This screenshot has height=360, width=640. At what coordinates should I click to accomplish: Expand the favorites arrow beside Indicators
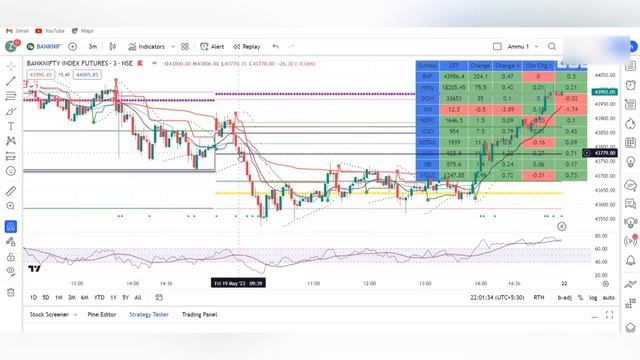point(173,47)
